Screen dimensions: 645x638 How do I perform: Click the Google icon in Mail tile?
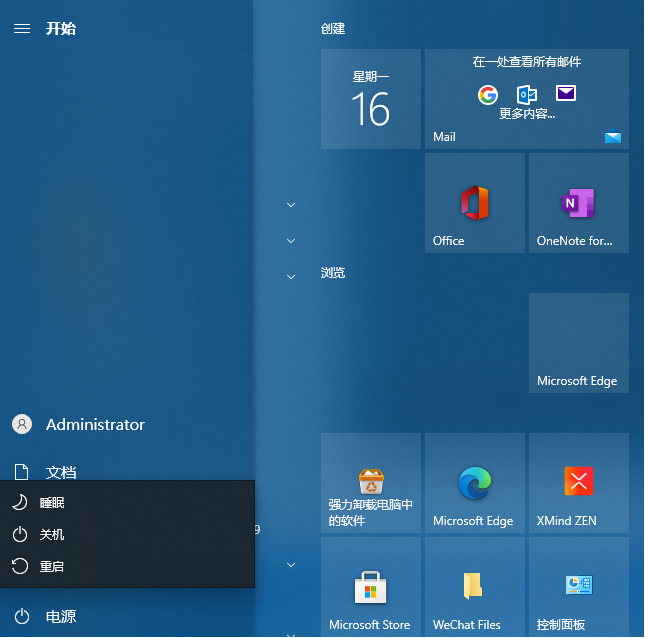click(487, 95)
